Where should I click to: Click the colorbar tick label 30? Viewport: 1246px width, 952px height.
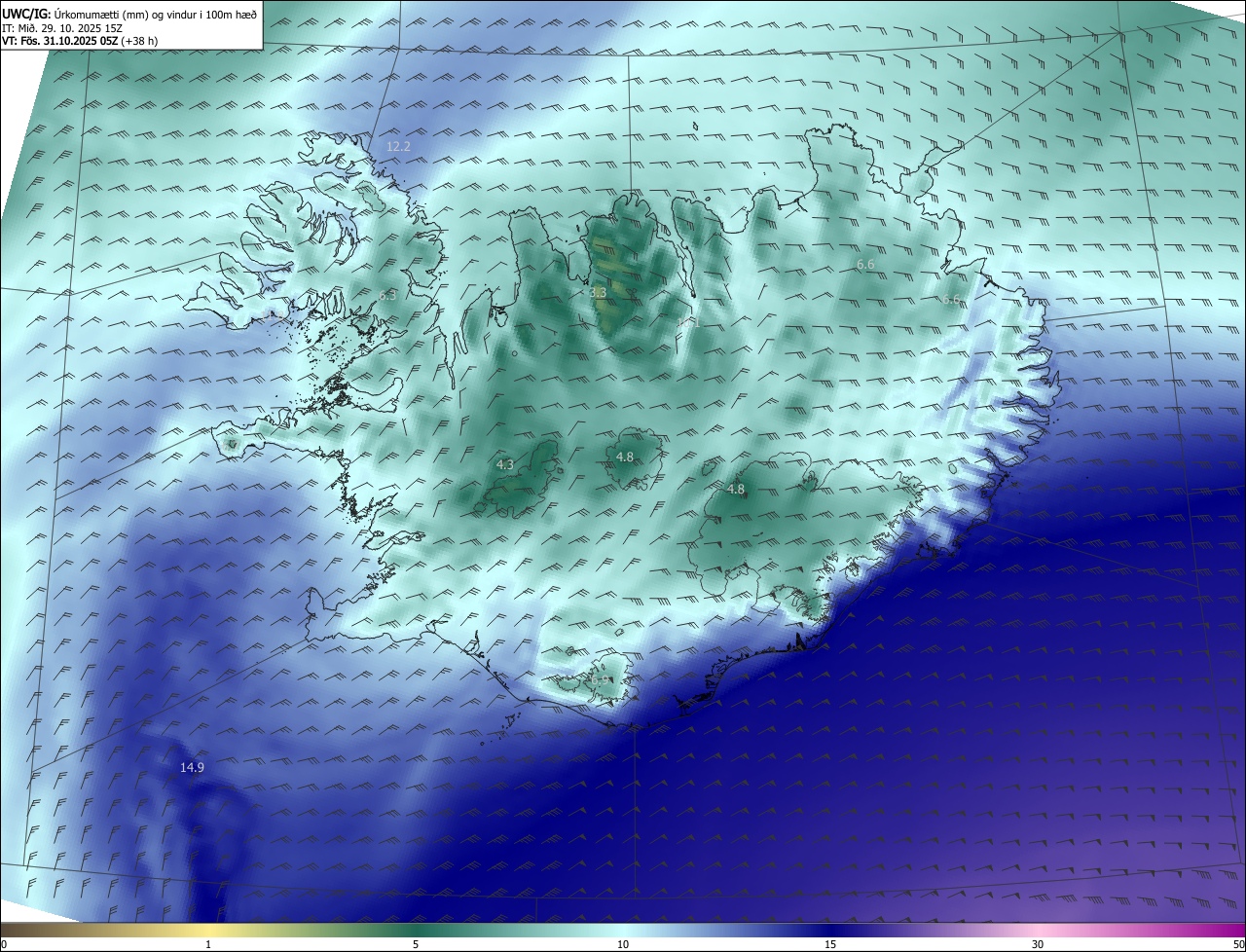[x=1038, y=944]
